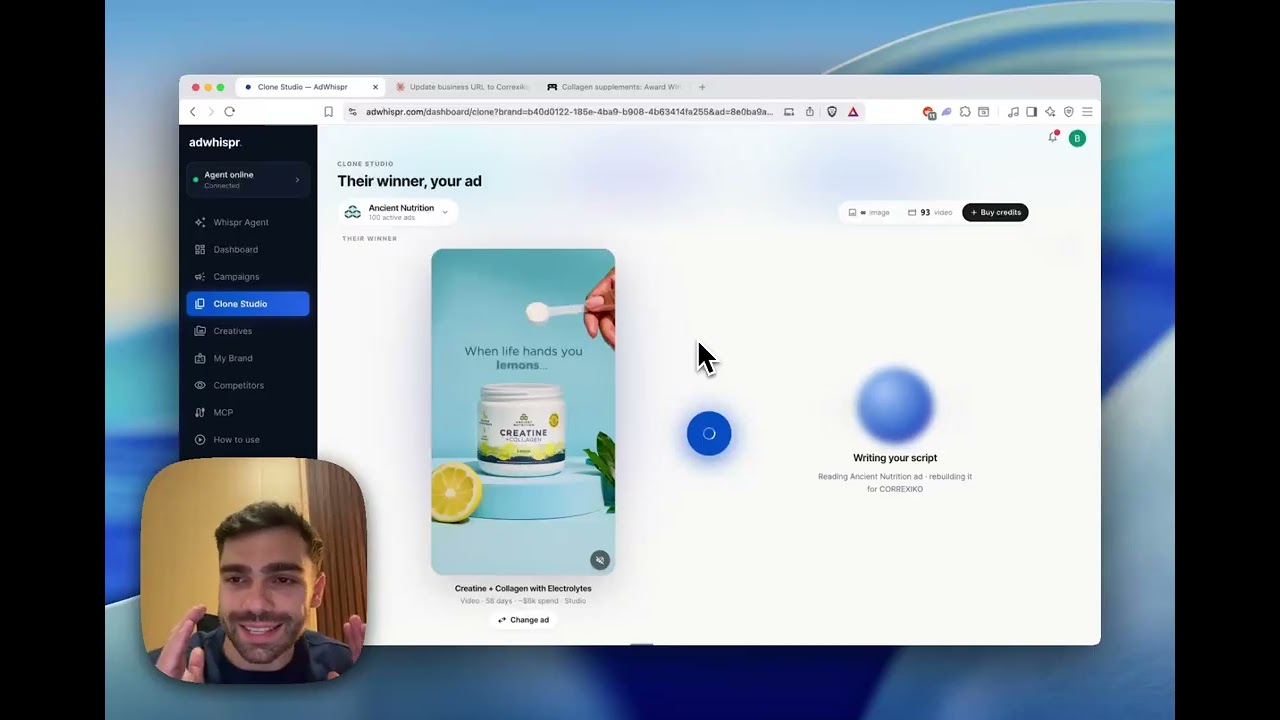Click the Brave Rewards triangle icon
This screenshot has width=1280, height=720.
(x=853, y=112)
